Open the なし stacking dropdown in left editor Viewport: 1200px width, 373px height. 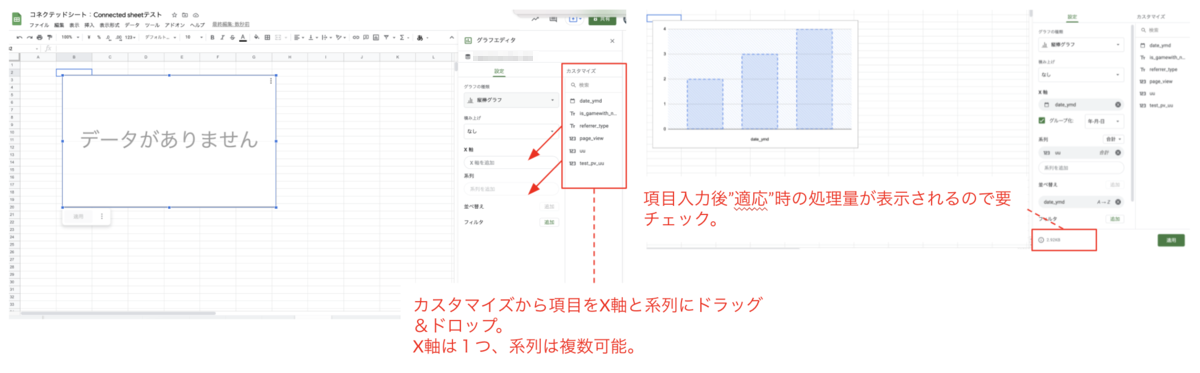pyautogui.click(x=510, y=130)
